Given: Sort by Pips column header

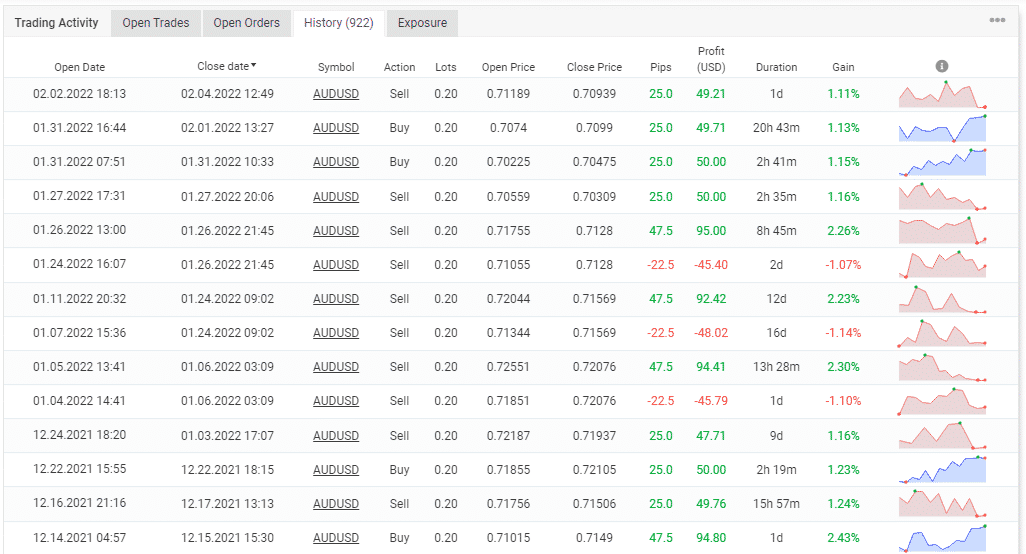Looking at the screenshot, I should (661, 67).
